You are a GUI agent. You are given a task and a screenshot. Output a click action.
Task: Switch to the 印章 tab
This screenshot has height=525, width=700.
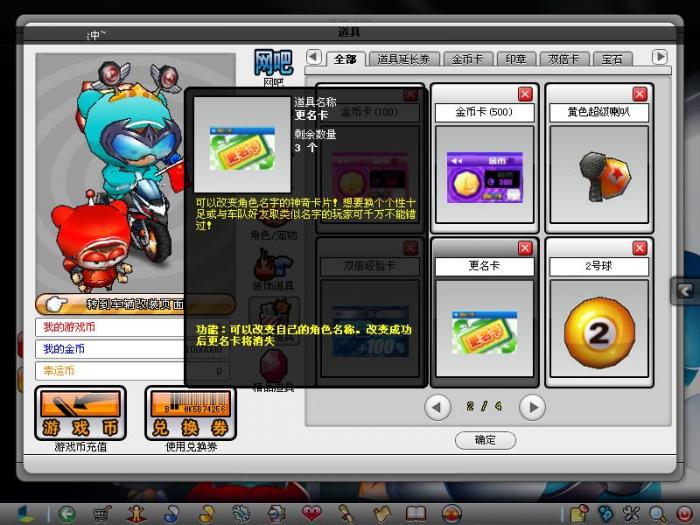[516, 59]
